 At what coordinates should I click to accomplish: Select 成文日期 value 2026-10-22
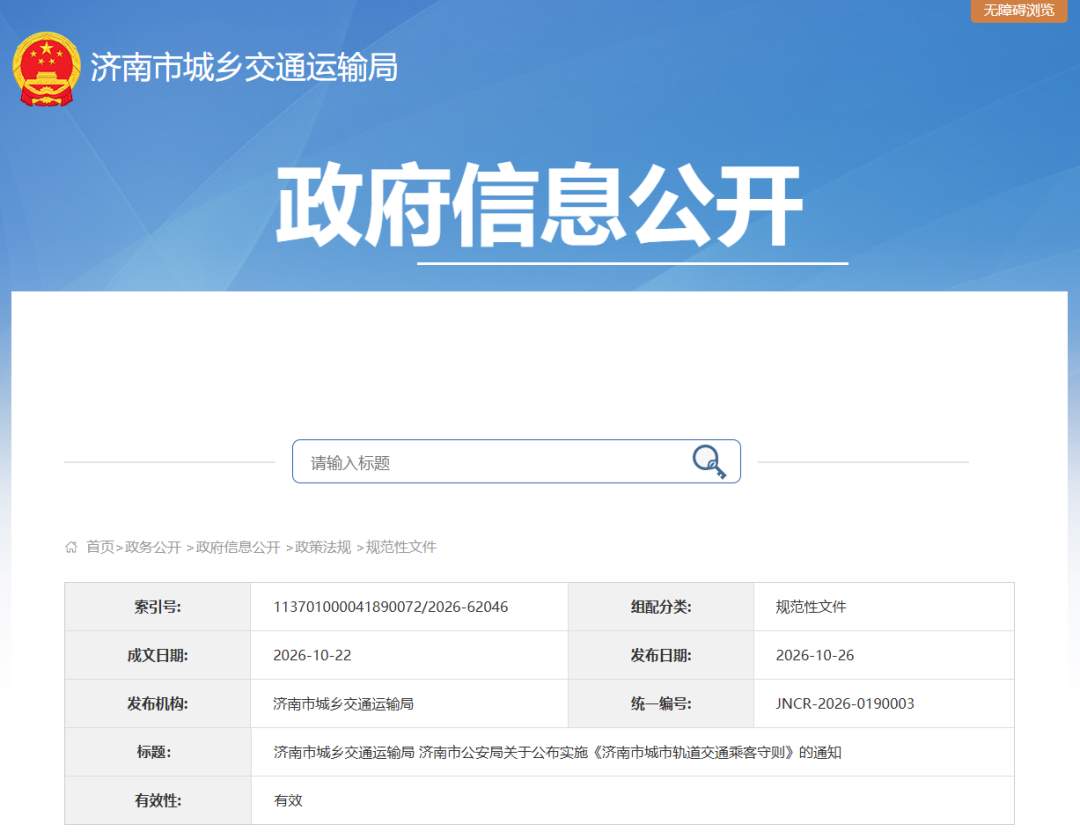point(312,655)
